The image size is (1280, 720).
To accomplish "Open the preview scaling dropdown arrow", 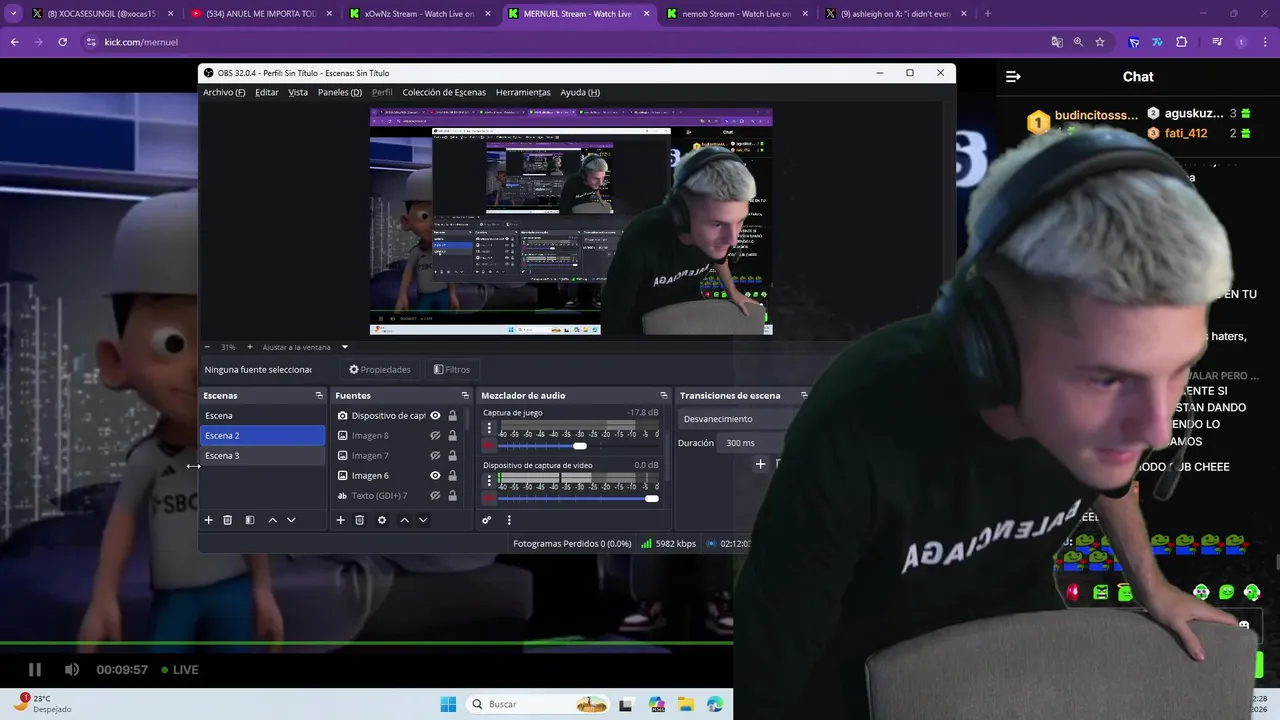I will 345,347.
